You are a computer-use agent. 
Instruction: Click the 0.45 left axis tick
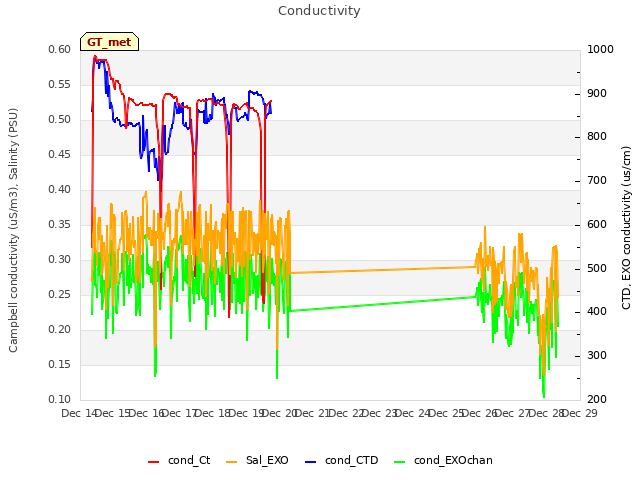pos(60,154)
